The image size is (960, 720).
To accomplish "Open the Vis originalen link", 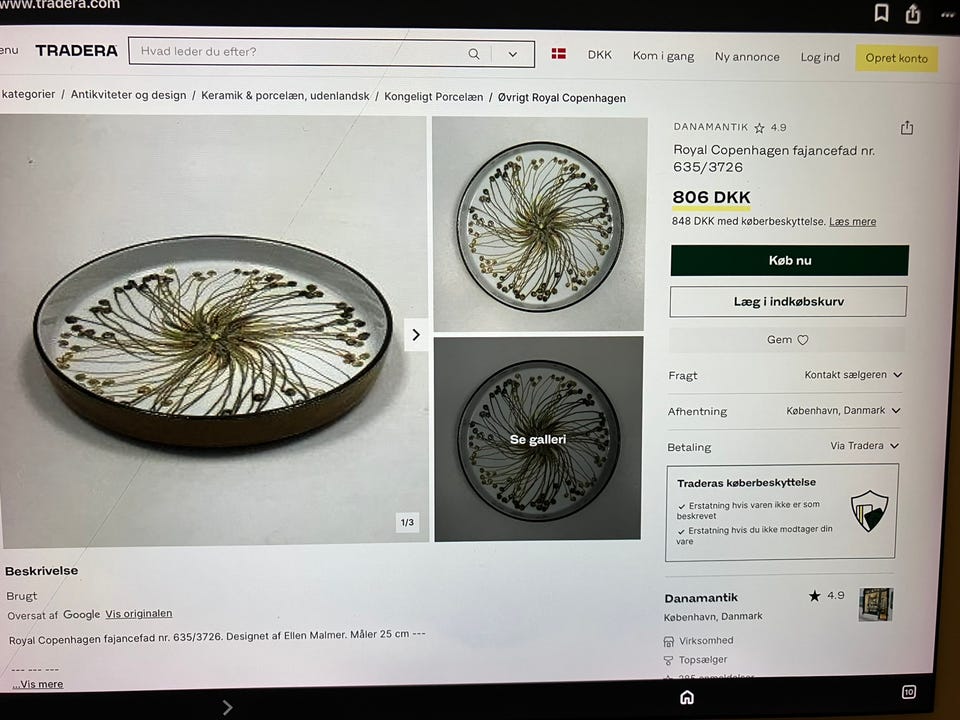I will (139, 614).
